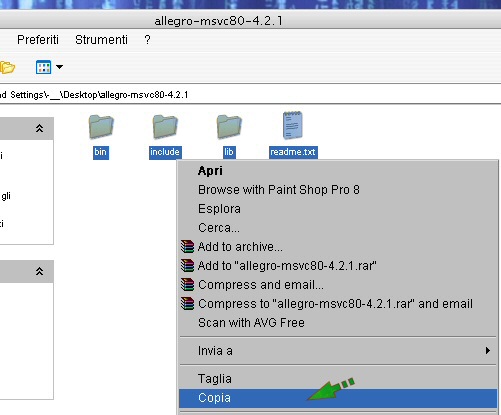Click the Folders toolbar icon
This screenshot has width=501, height=415.
[7, 67]
